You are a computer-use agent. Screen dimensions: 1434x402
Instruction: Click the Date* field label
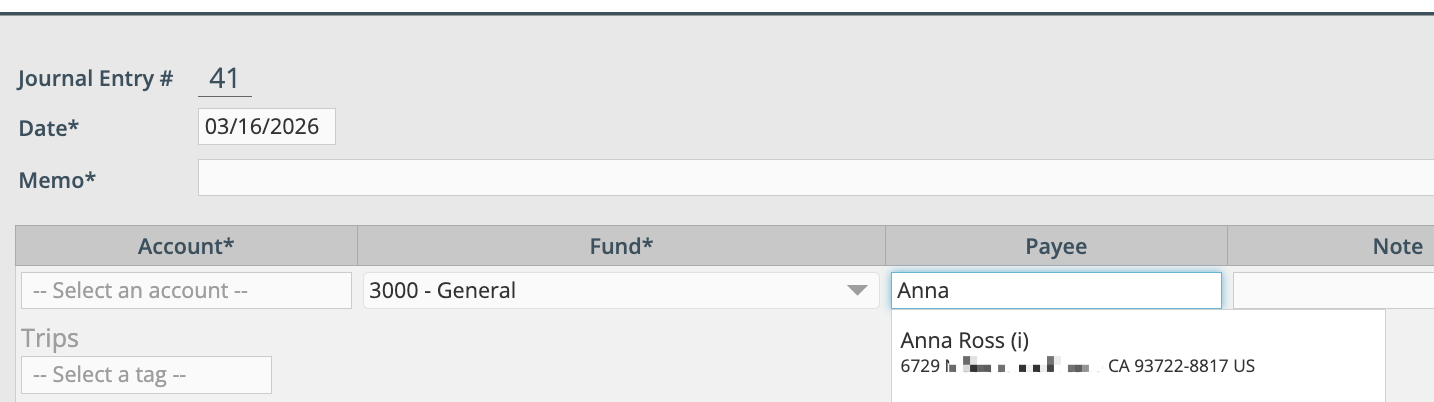pos(49,128)
